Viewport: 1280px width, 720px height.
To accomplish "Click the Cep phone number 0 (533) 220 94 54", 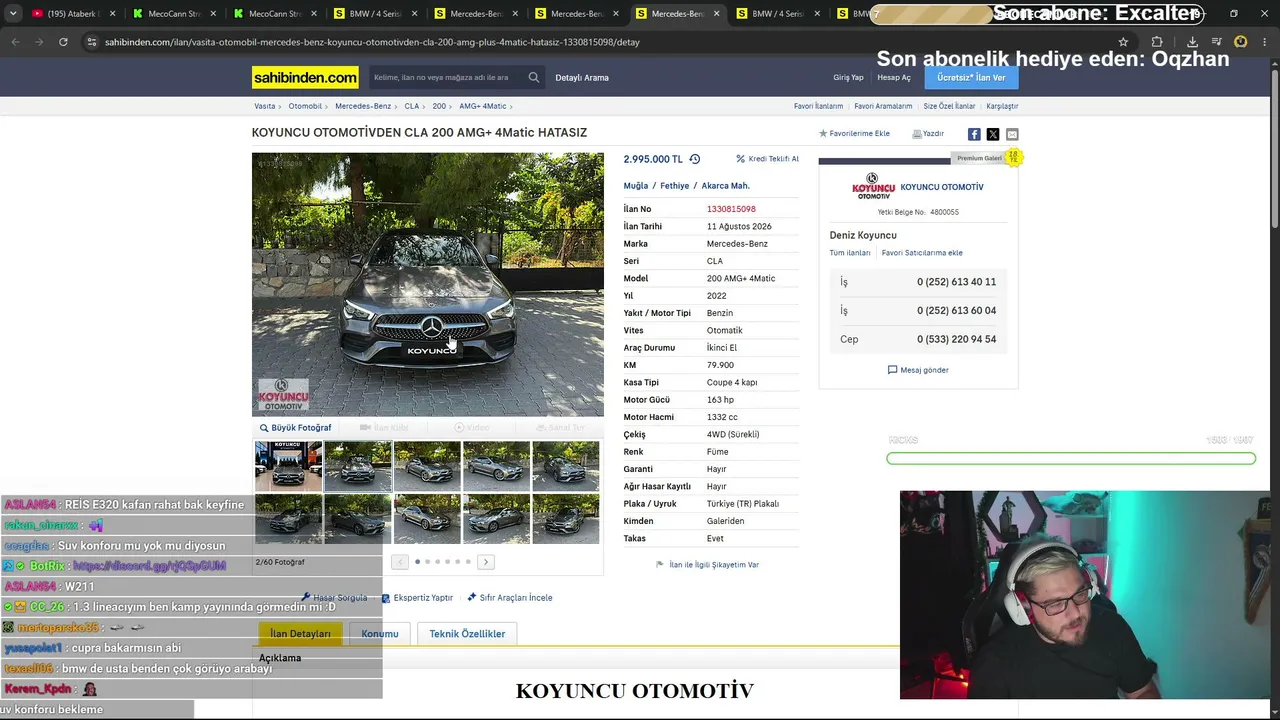I will 956,339.
